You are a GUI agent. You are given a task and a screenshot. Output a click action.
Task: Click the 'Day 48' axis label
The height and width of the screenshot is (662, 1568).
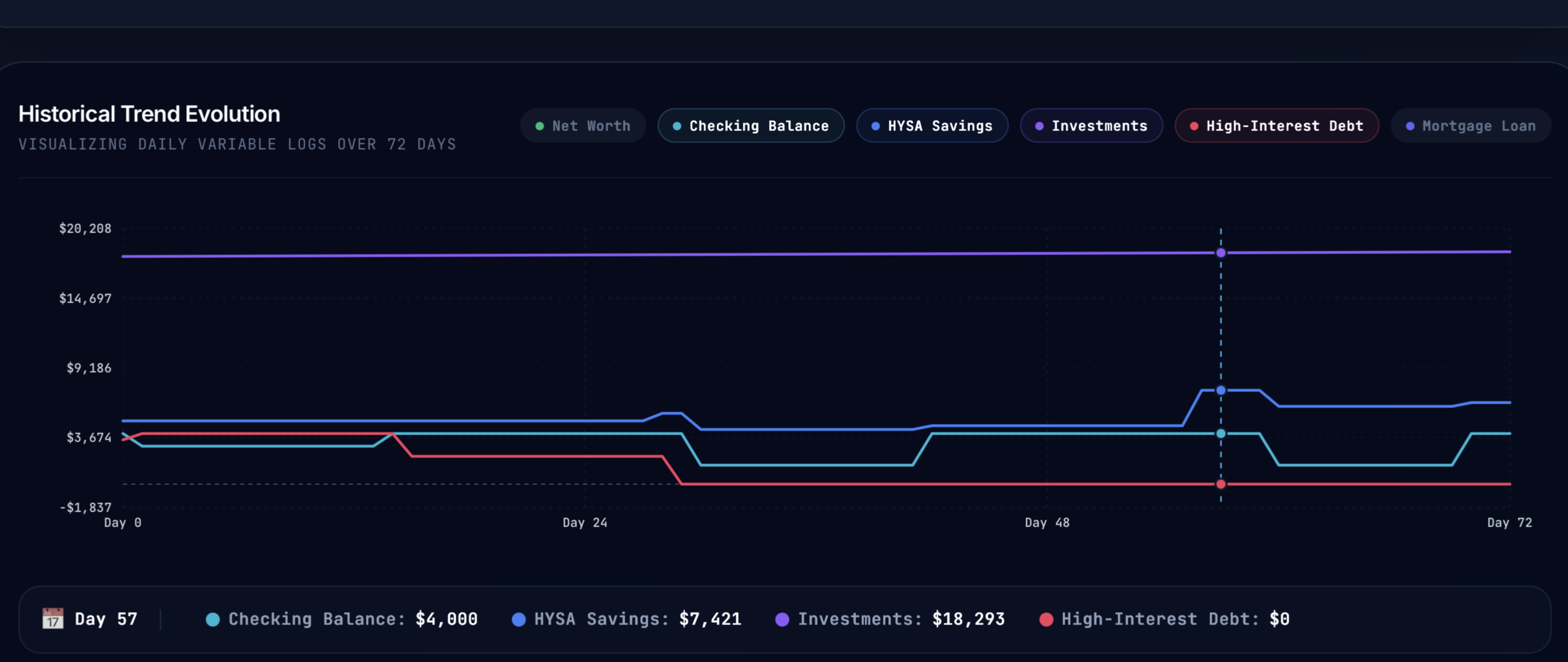click(1047, 522)
